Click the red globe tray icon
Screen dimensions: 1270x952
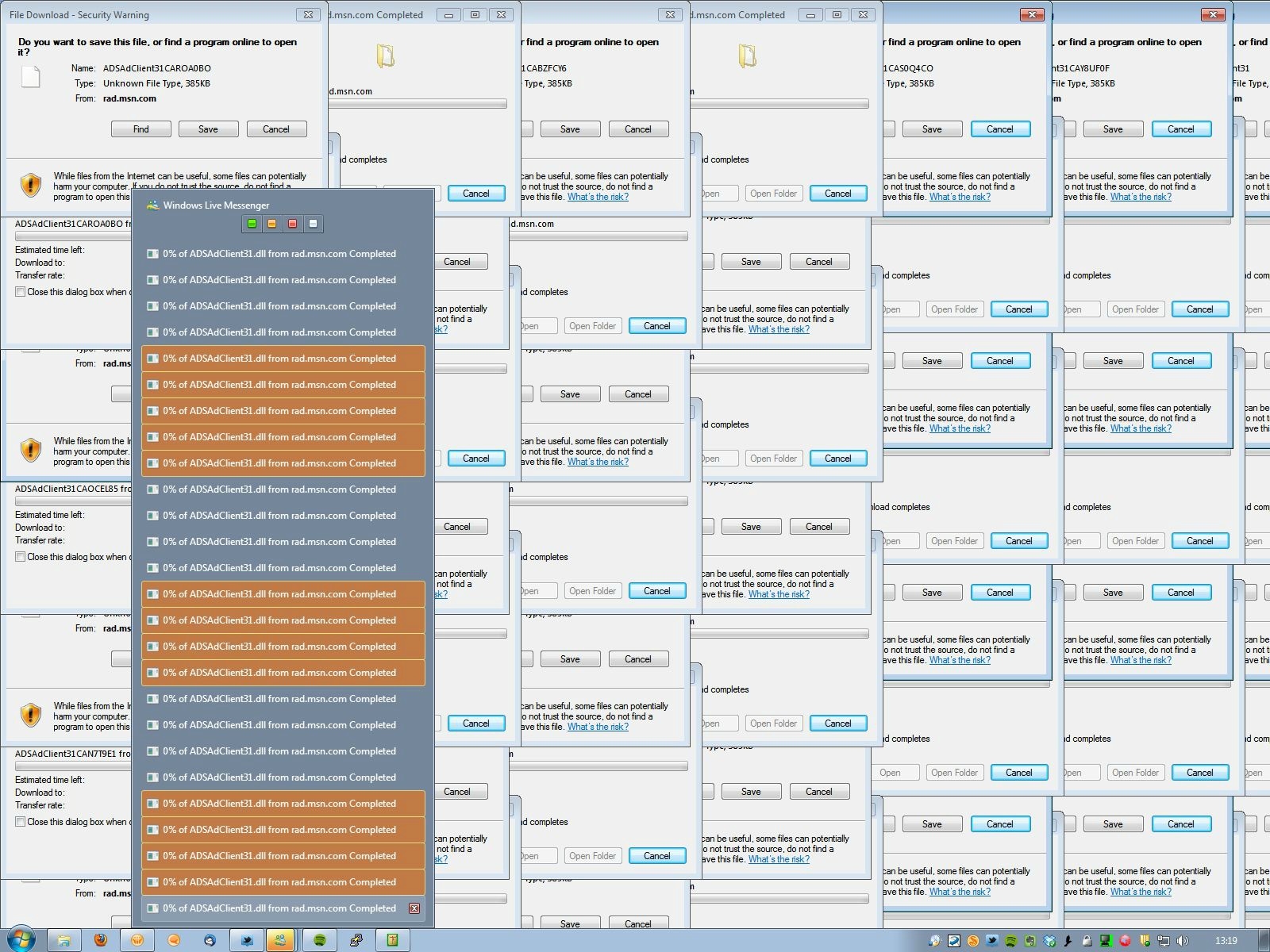(x=1126, y=941)
